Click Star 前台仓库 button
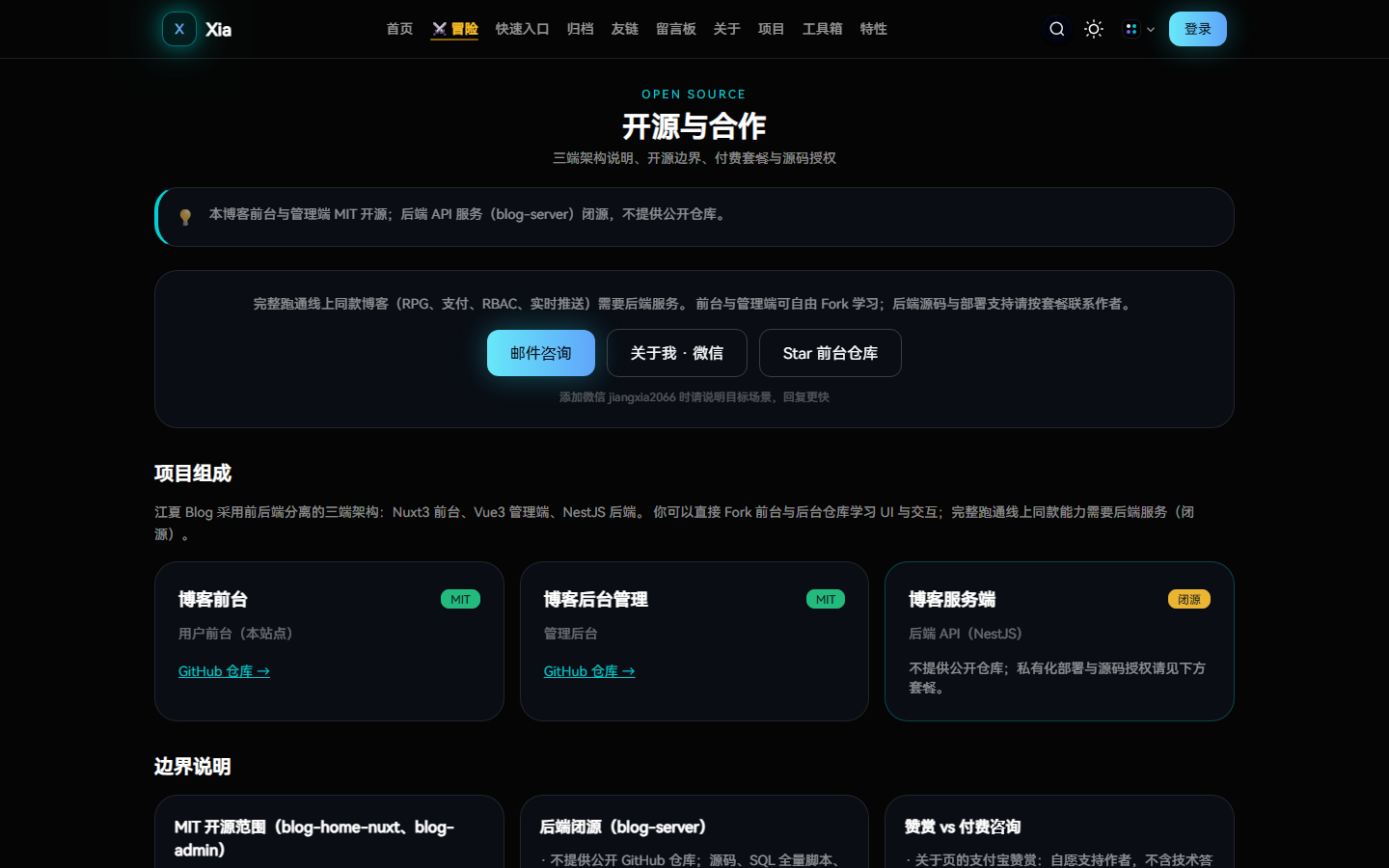1389x868 pixels. (831, 353)
